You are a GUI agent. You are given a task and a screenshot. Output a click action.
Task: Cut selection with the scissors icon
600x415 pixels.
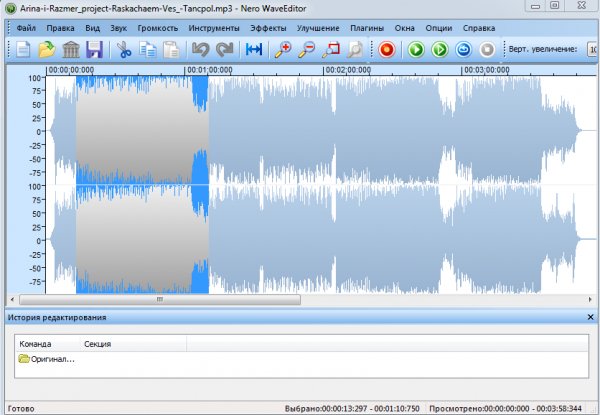124,50
